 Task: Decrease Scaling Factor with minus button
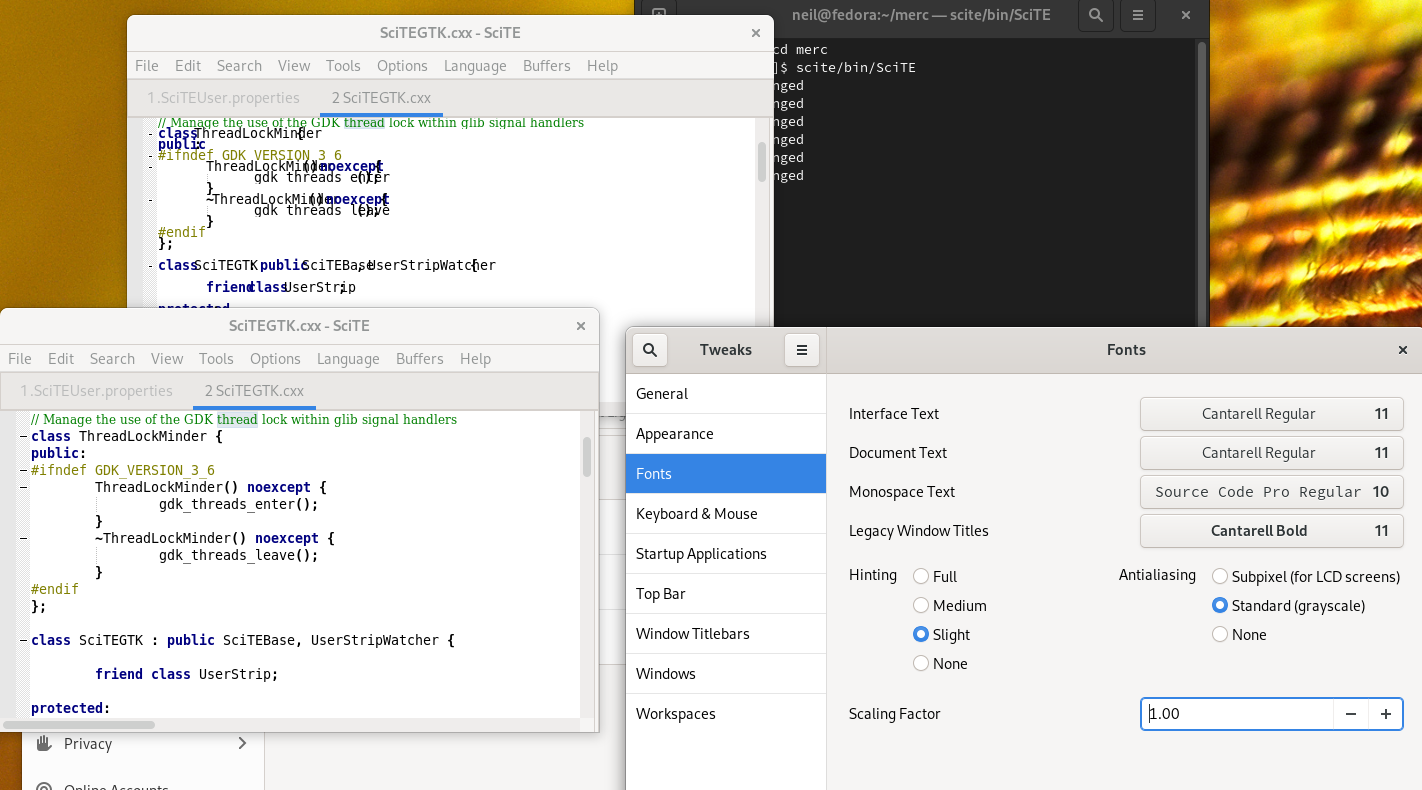click(x=1351, y=714)
